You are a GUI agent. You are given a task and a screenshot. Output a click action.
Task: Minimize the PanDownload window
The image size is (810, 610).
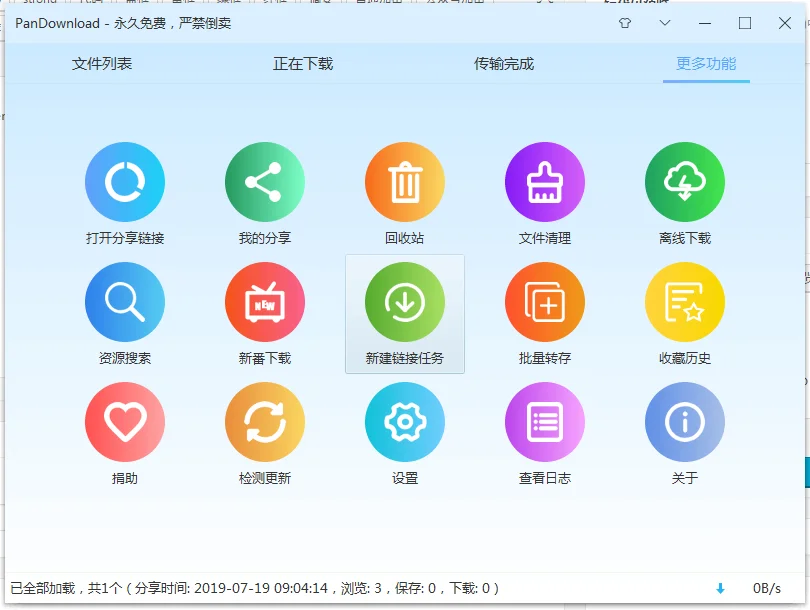705,23
